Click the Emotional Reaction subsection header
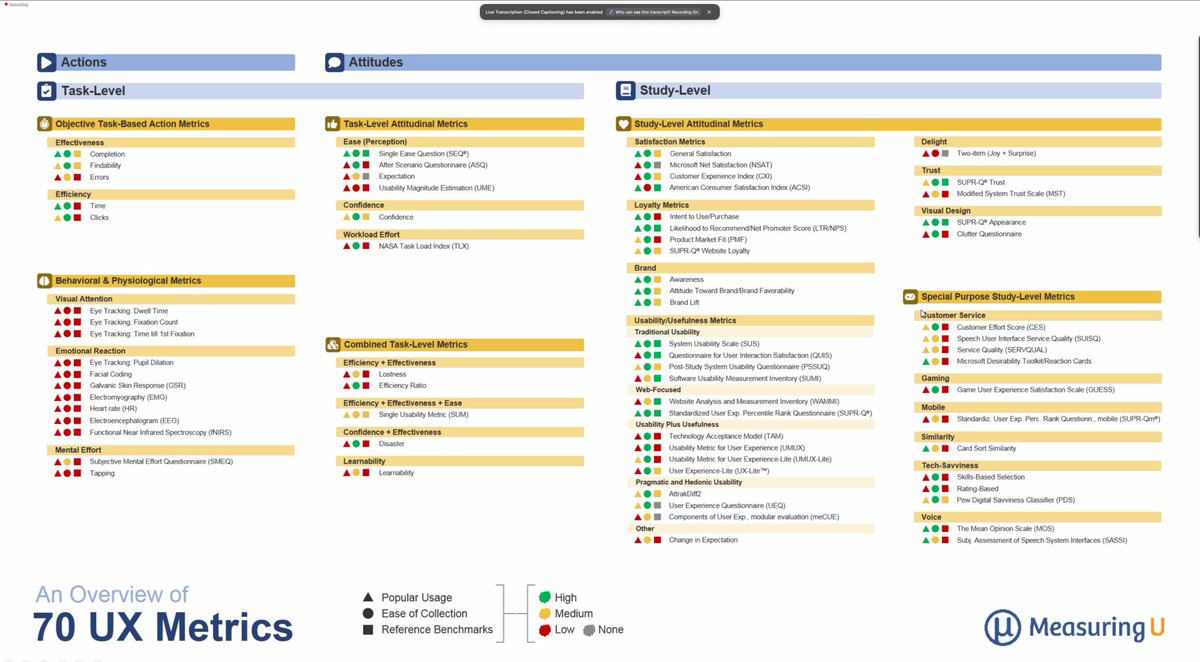Screen dimensions: 1200x662 171,351
